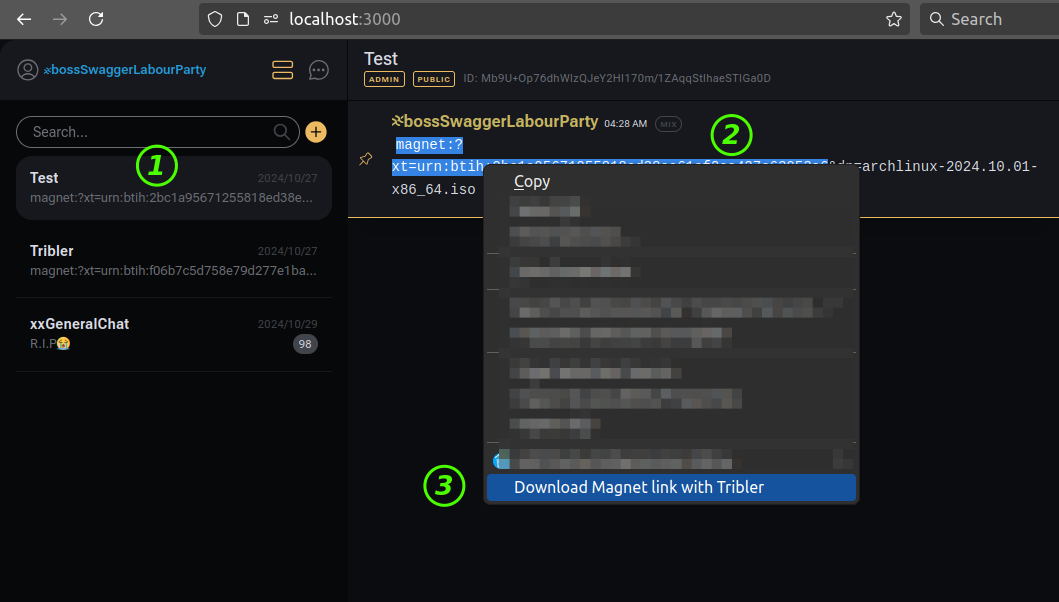Select the Test chat in the sidebar
Viewport: 1059px width, 602px height.
coord(173,187)
